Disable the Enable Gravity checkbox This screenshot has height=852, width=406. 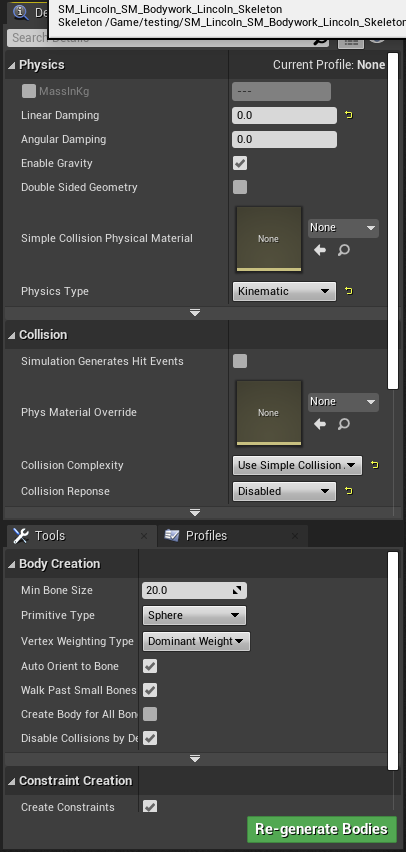240,163
